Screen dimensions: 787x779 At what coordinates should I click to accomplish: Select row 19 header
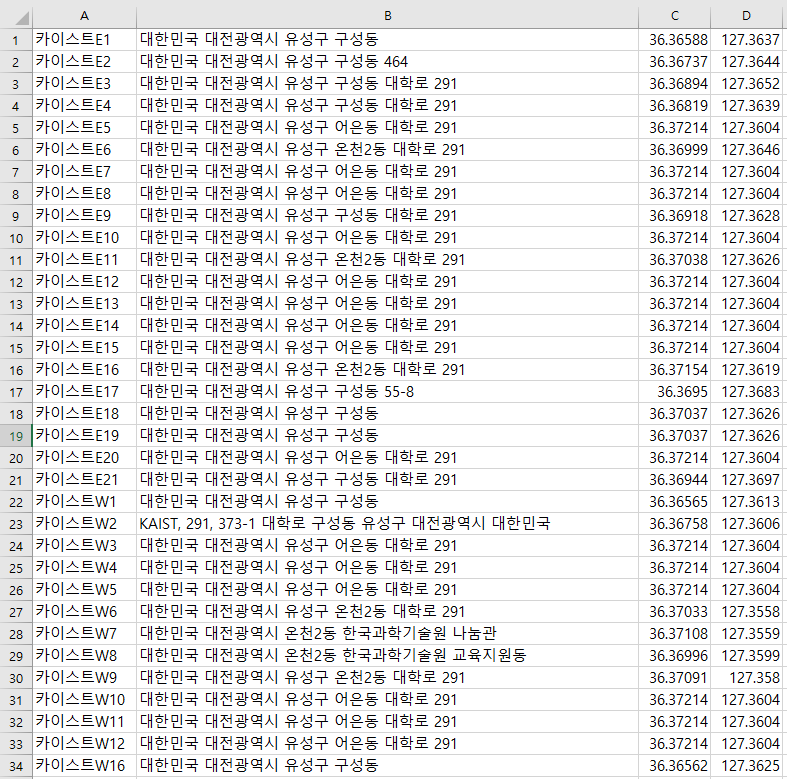16,435
